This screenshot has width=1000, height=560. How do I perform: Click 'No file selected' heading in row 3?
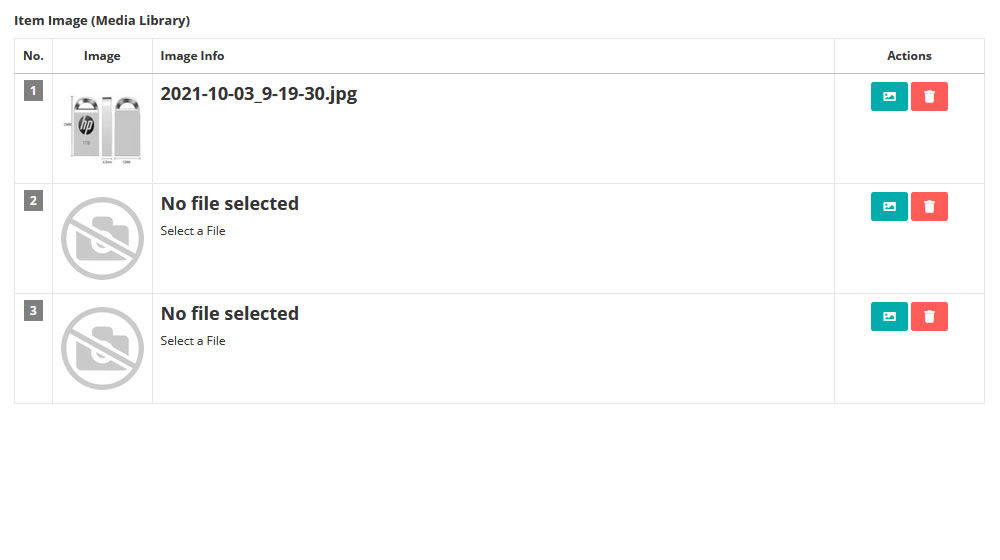coord(230,313)
